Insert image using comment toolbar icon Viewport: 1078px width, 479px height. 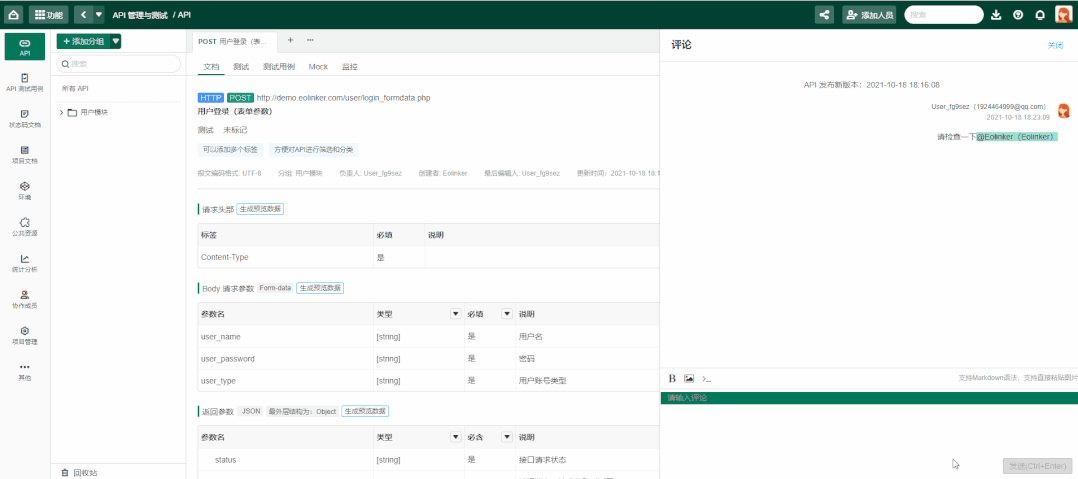(689, 379)
